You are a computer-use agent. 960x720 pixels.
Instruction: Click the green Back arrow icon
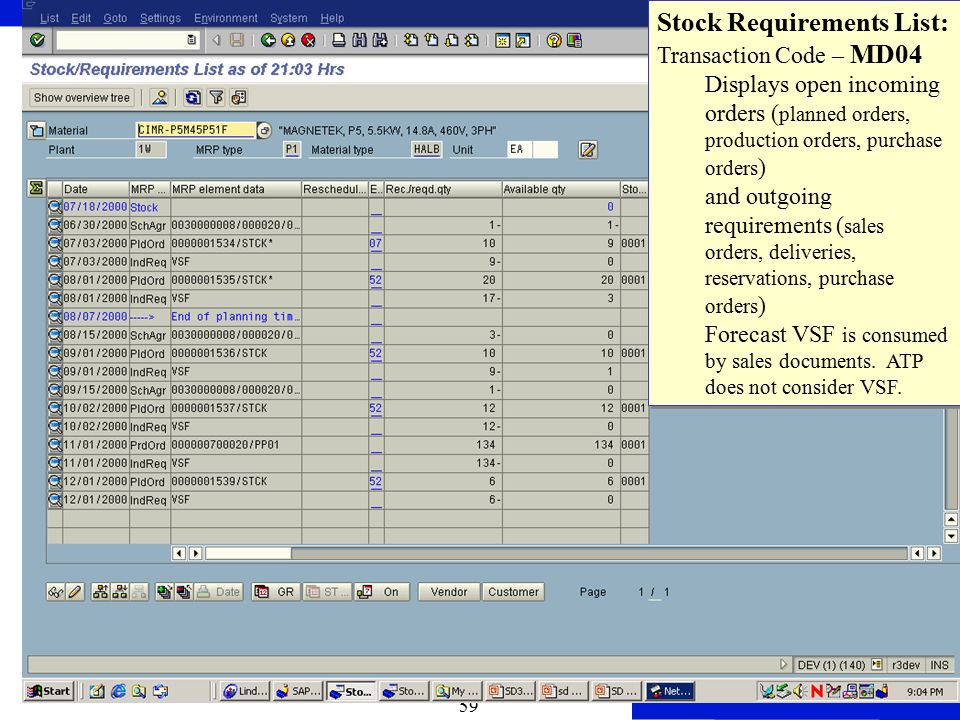(x=268, y=40)
